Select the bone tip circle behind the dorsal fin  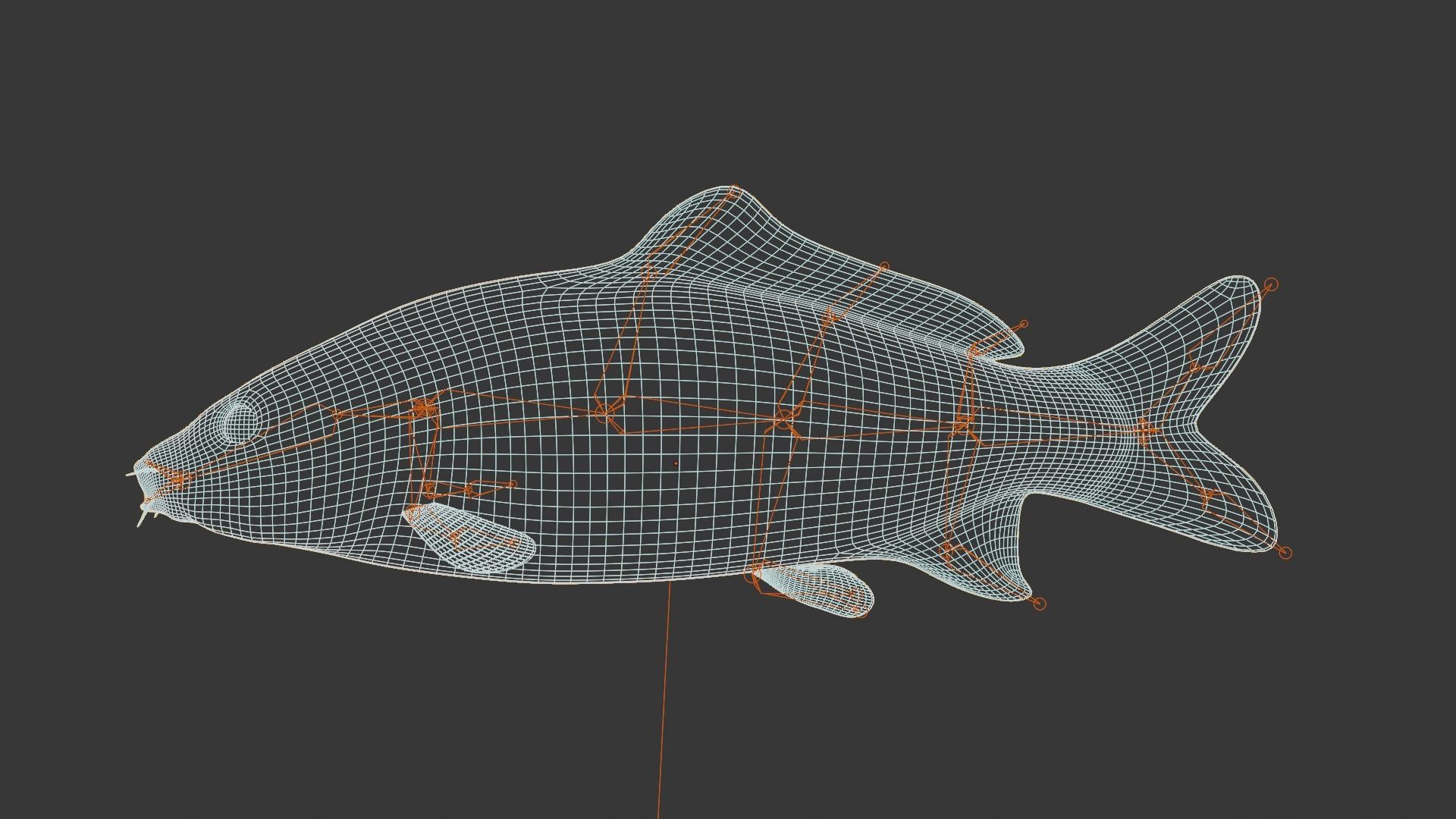coord(1023,325)
